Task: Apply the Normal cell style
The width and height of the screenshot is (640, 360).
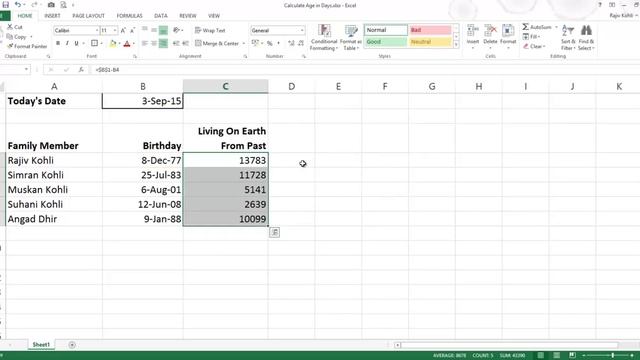Action: tap(386, 30)
